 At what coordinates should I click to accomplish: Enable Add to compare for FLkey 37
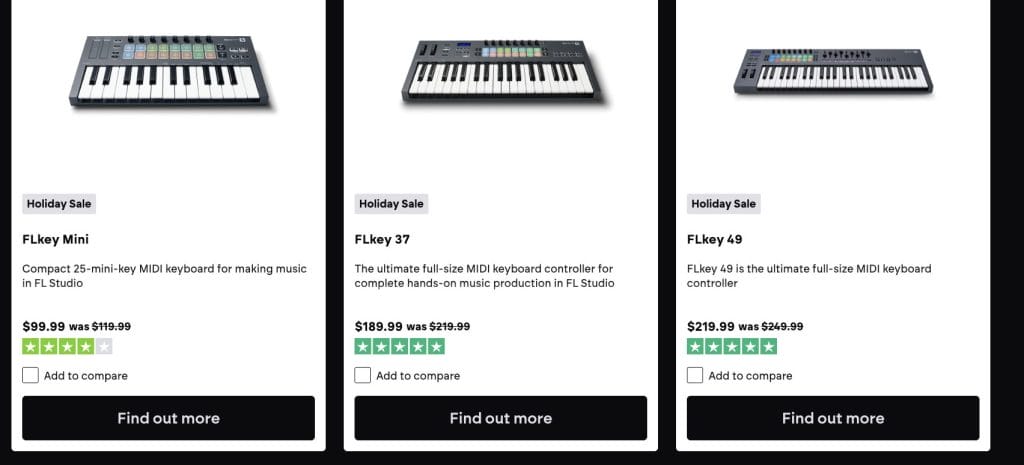click(x=363, y=375)
